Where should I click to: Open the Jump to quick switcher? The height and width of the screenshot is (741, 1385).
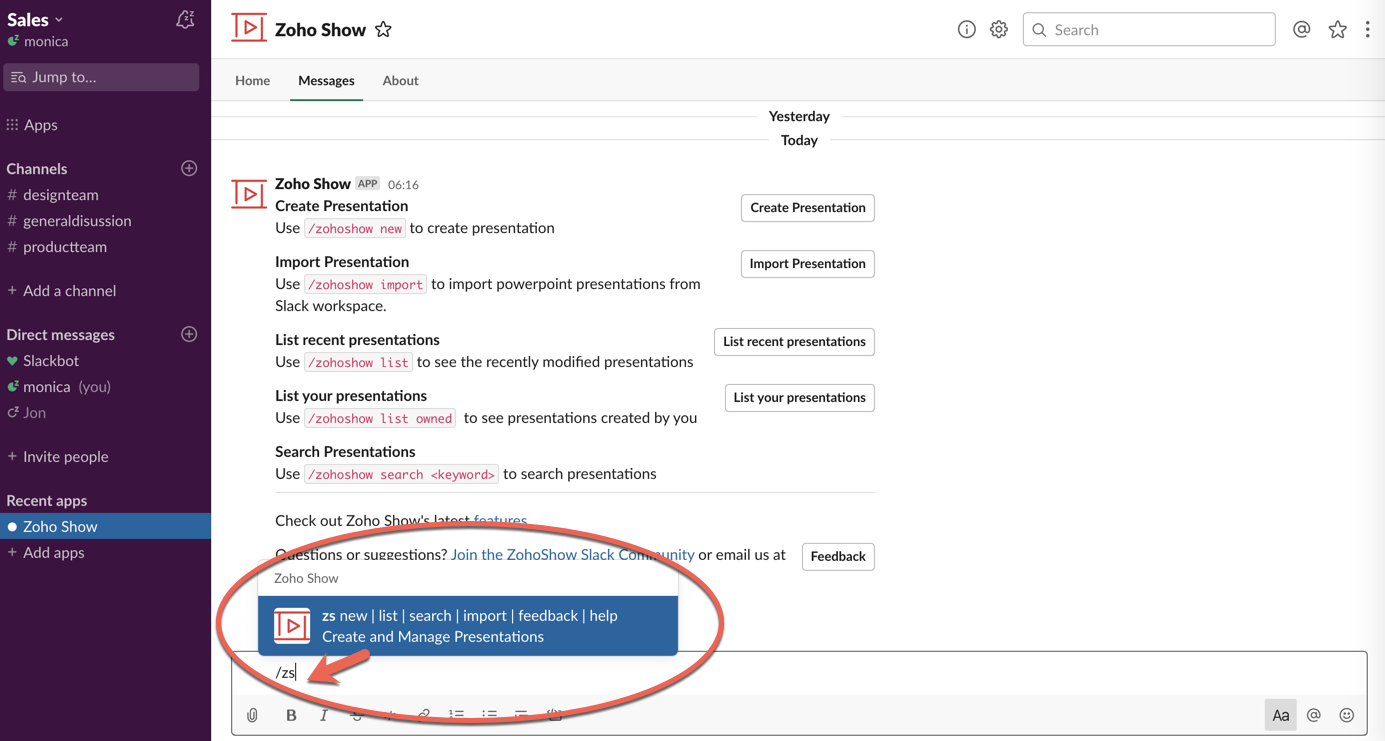(x=101, y=77)
